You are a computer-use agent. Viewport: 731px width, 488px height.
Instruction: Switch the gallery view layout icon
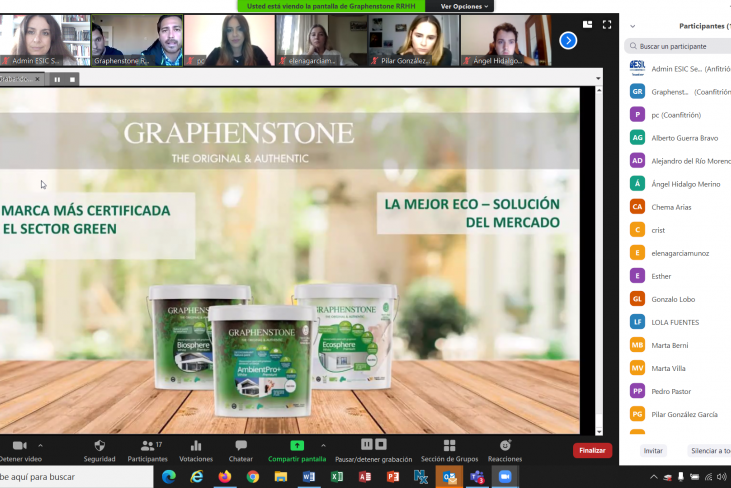pos(588,25)
